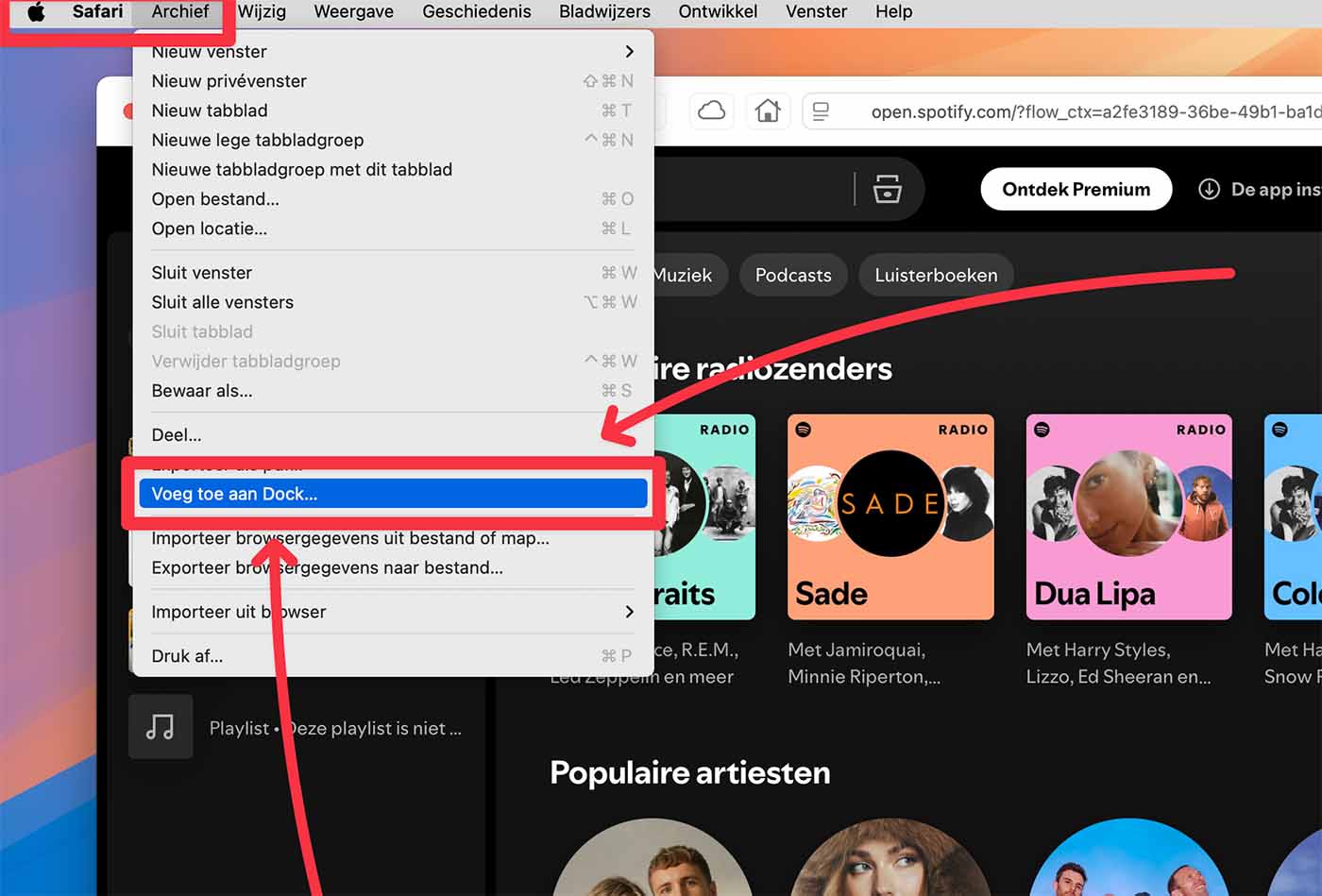Viewport: 1322px width, 896px height.
Task: Click the Spotify logo on Sade card
Action: click(x=804, y=429)
